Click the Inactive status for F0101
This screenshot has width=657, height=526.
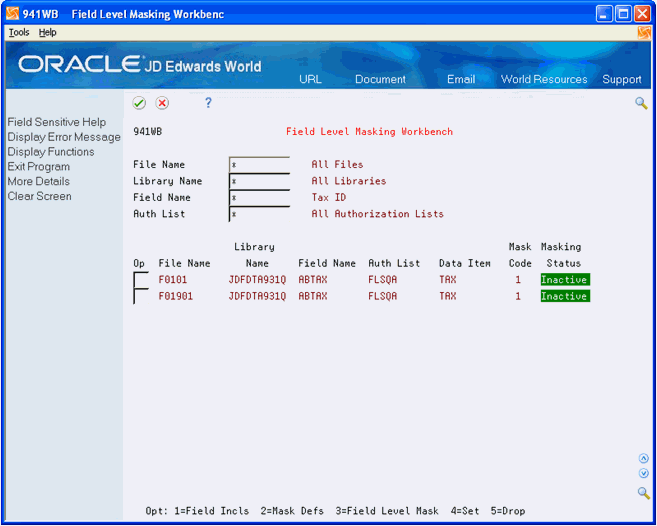tap(565, 280)
